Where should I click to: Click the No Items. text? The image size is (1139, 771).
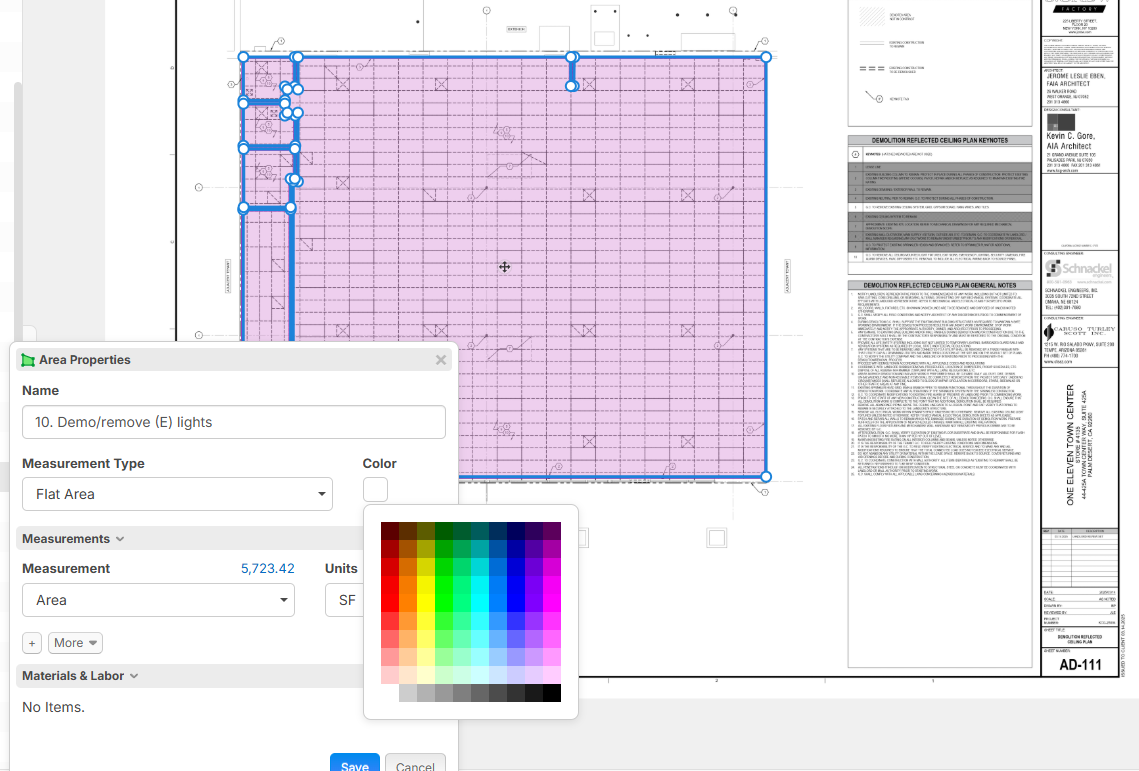53,707
